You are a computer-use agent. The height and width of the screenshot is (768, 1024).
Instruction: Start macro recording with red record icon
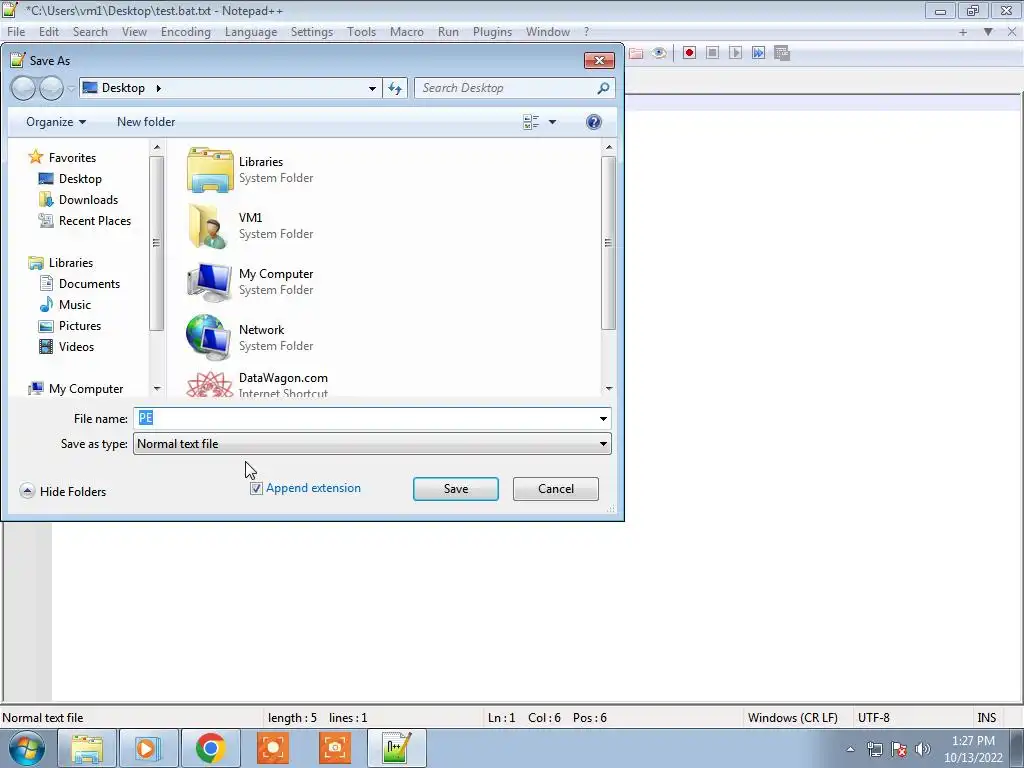click(x=689, y=53)
